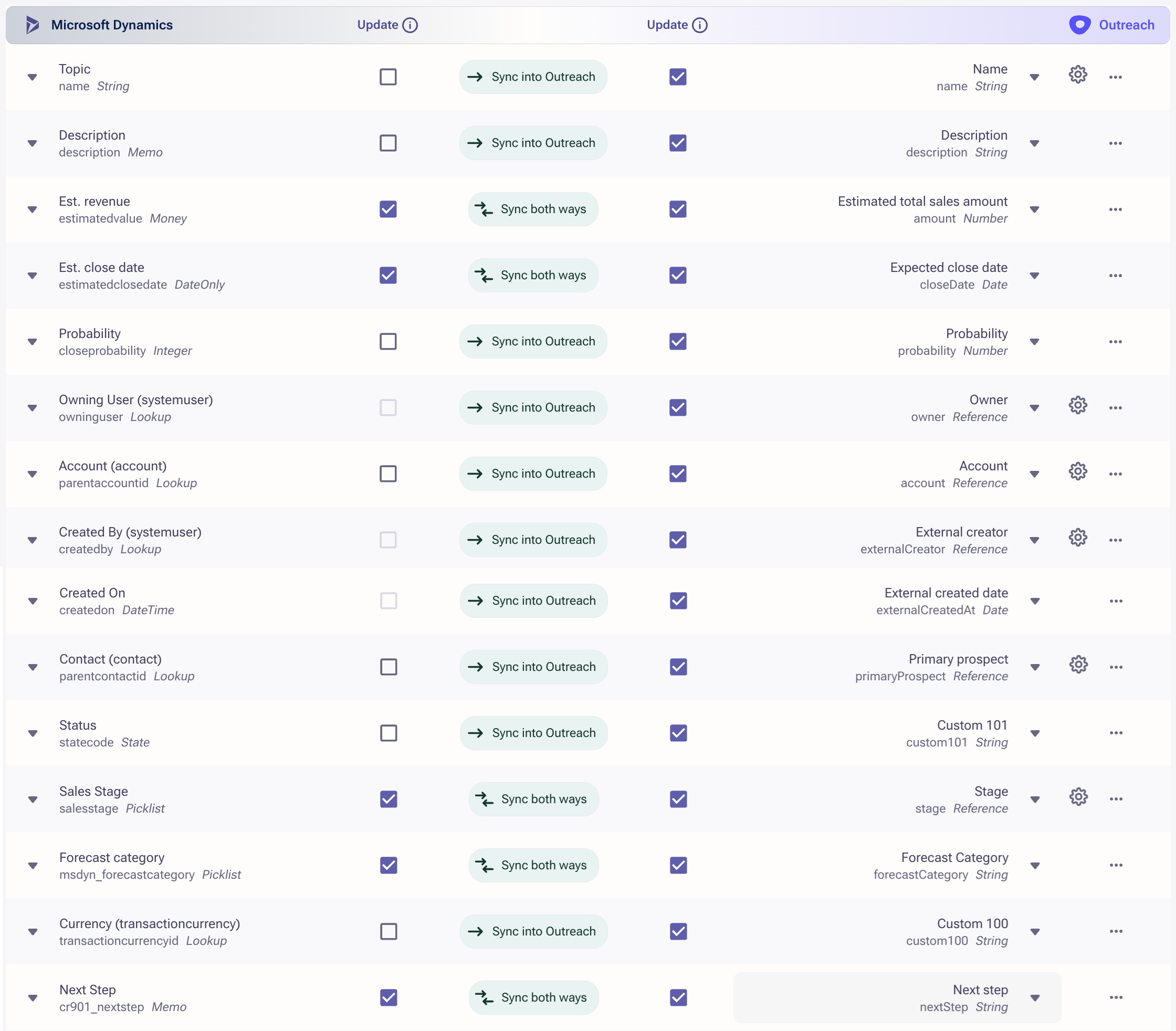
Task: Uncheck Outreach update for Probability row
Action: click(678, 342)
